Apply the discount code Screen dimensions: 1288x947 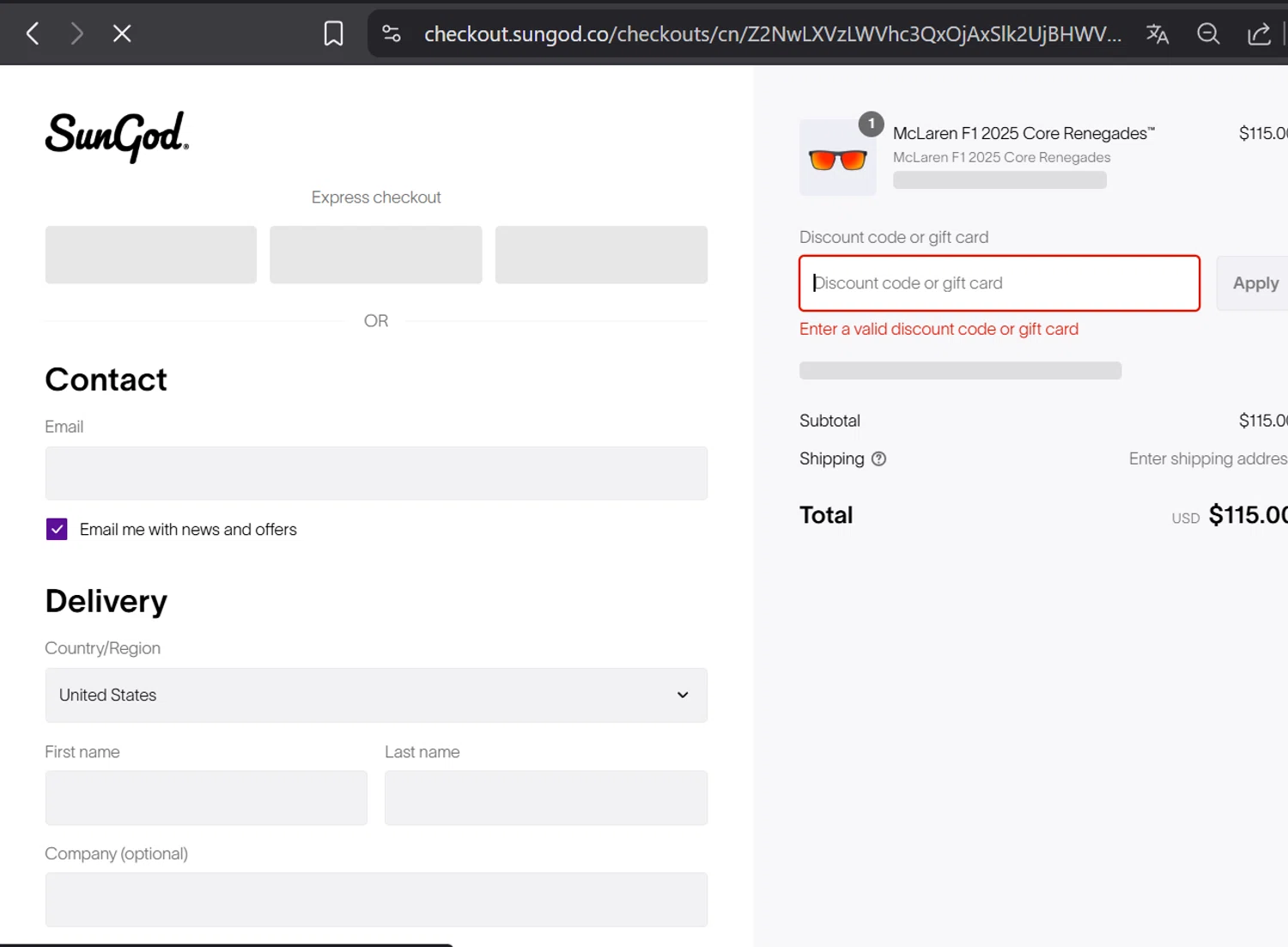click(x=1255, y=283)
